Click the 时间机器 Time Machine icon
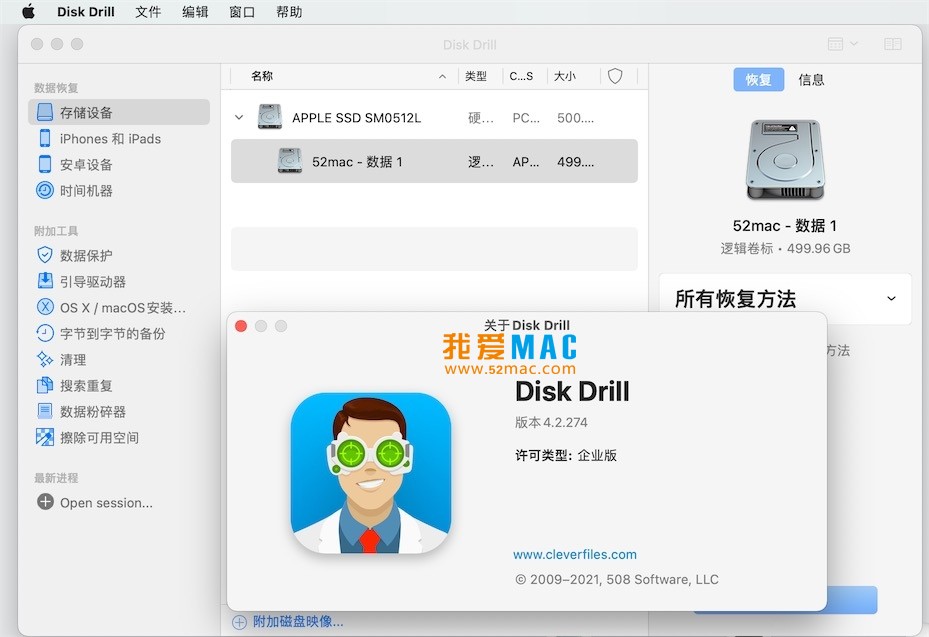929x637 pixels. point(45,190)
